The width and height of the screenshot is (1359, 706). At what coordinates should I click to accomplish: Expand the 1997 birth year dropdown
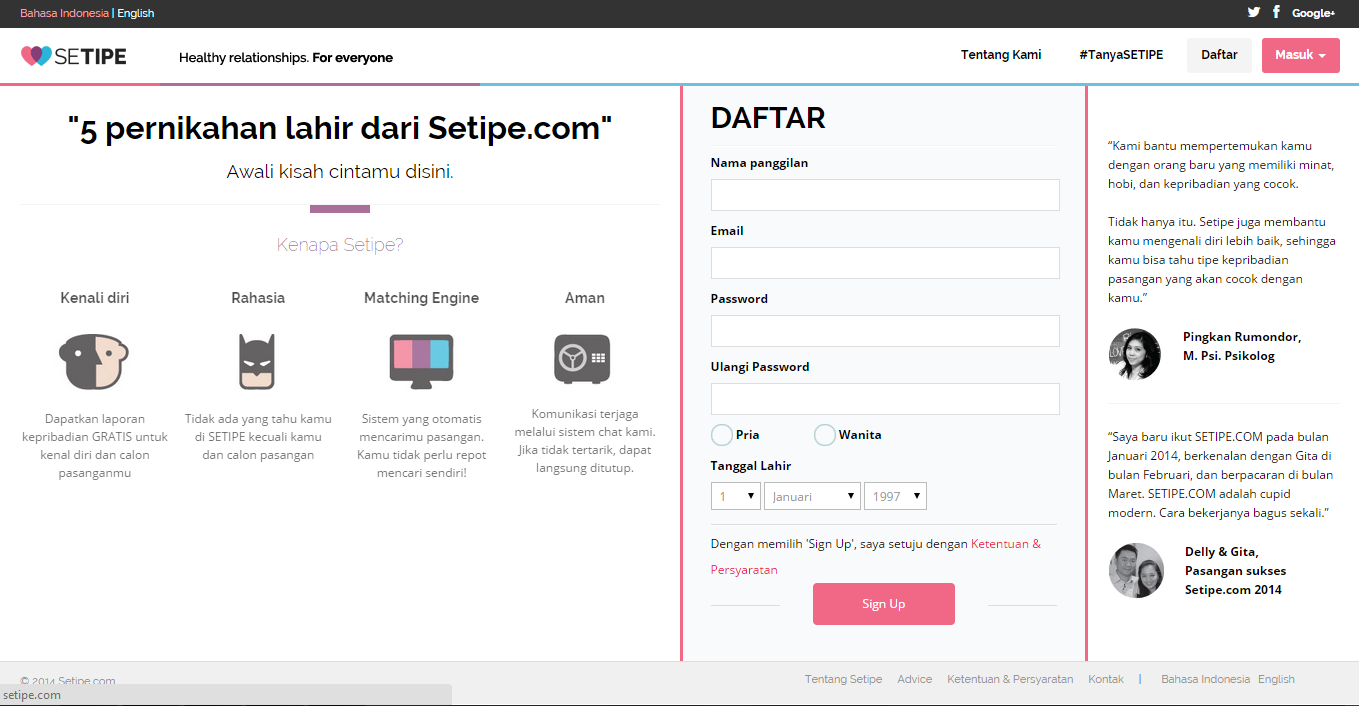click(895, 496)
